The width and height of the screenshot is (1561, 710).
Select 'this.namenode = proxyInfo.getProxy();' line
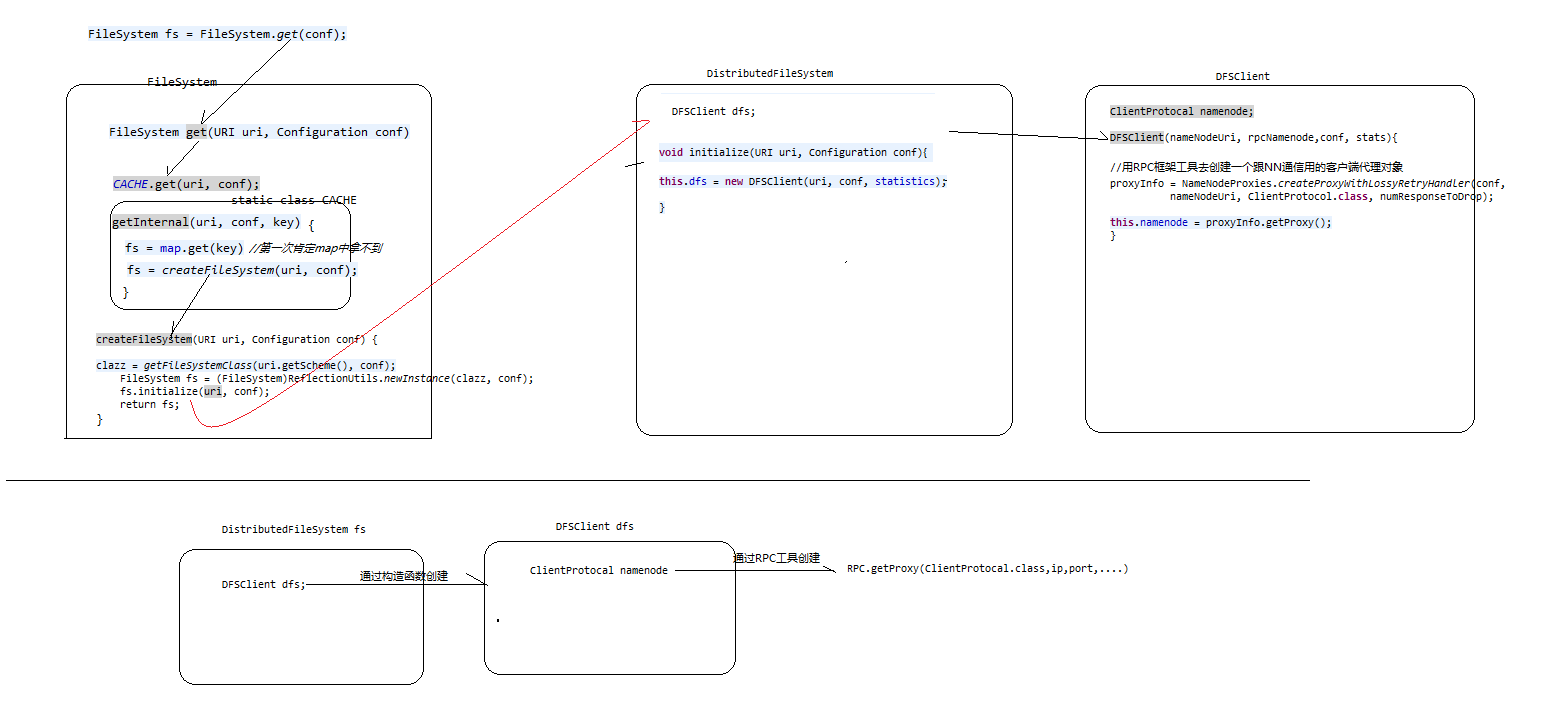click(1221, 222)
